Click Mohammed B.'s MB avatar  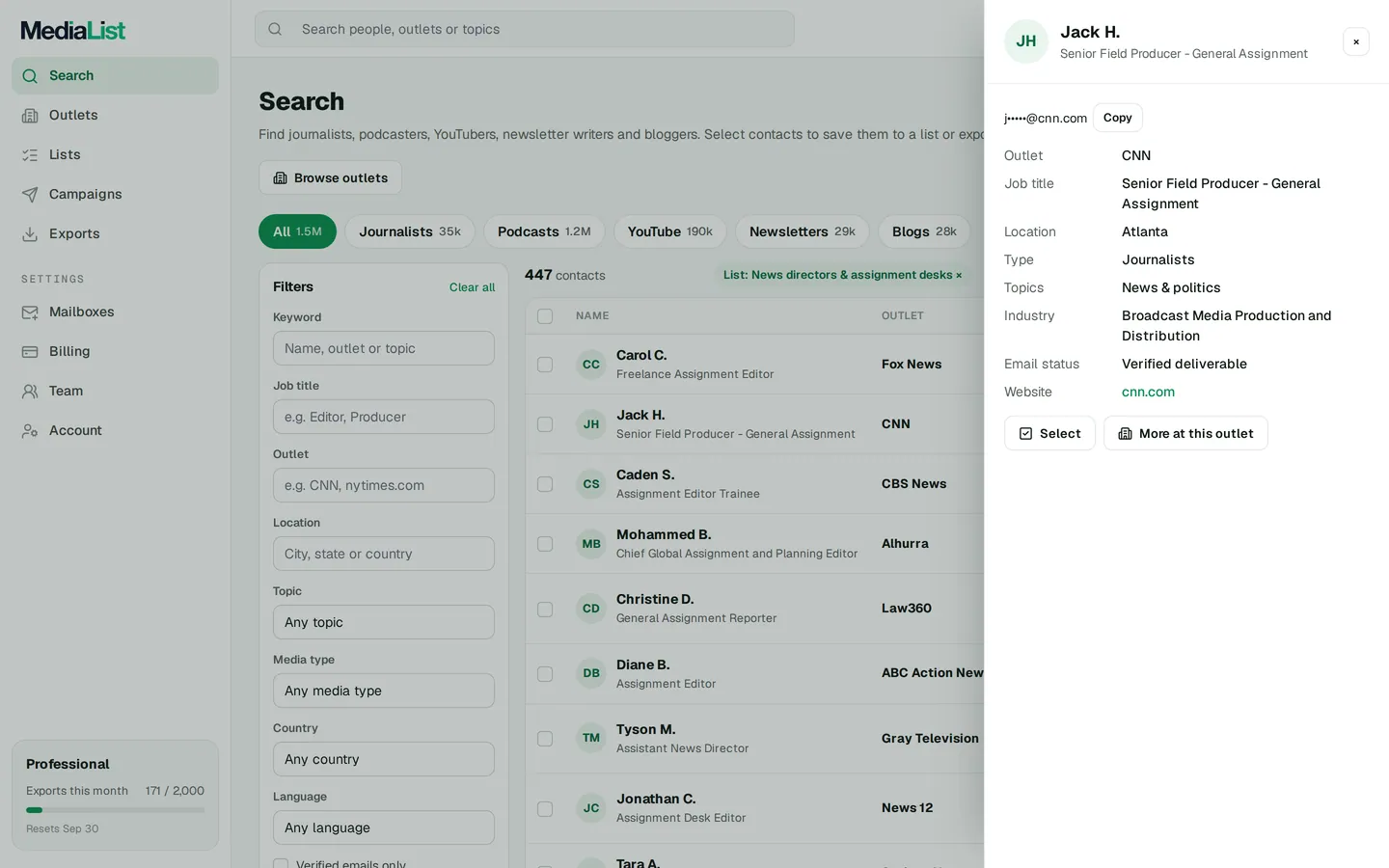(591, 544)
